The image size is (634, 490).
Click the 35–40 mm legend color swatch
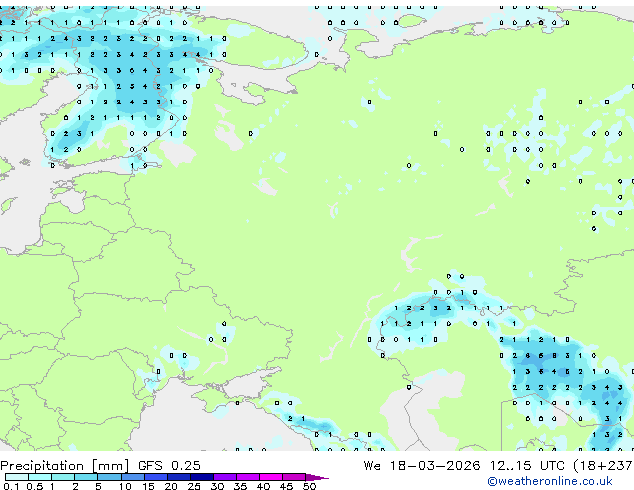[248, 477]
